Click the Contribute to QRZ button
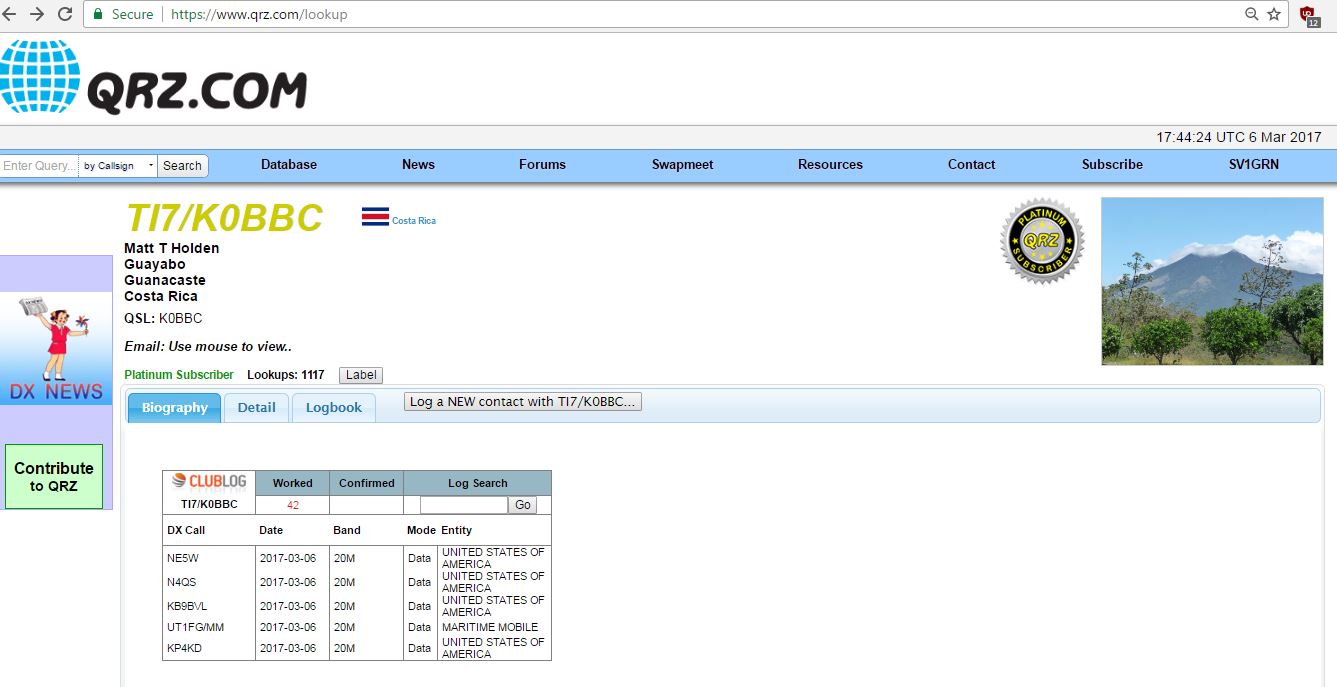 tap(54, 477)
